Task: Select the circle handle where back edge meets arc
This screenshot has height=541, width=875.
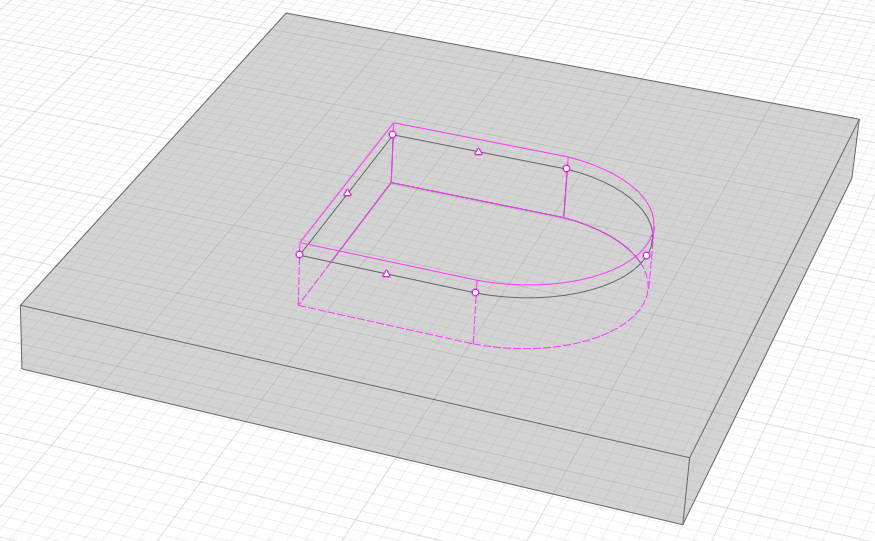Action: pyautogui.click(x=566, y=168)
